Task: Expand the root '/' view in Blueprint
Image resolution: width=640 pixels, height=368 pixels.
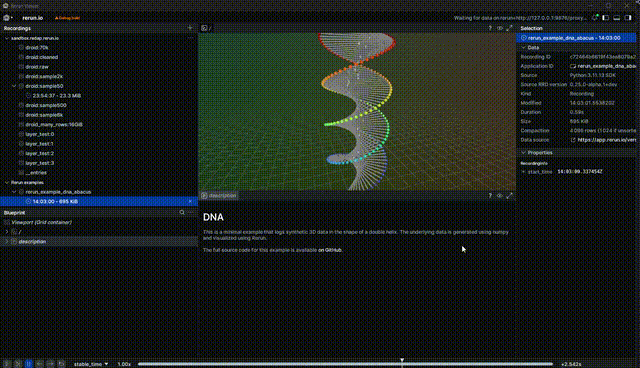Action: tap(7, 232)
